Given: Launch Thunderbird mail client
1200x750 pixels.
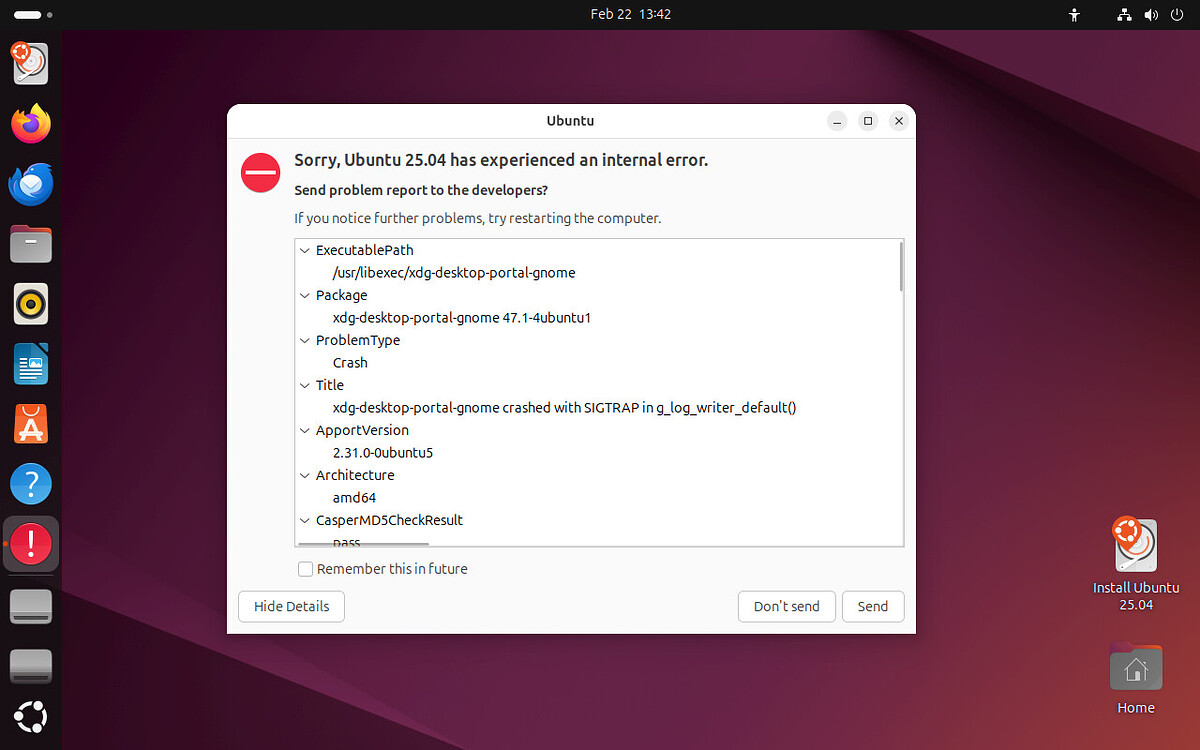Looking at the screenshot, I should 30,184.
